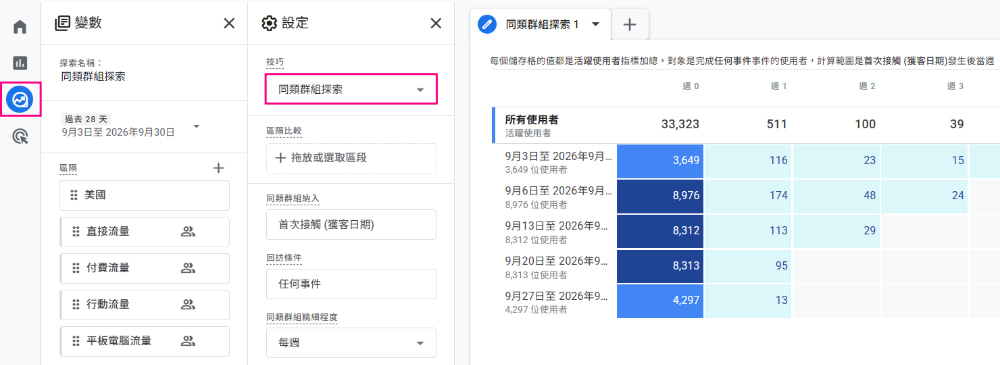Click the 週 0 column header

[x=690, y=86]
